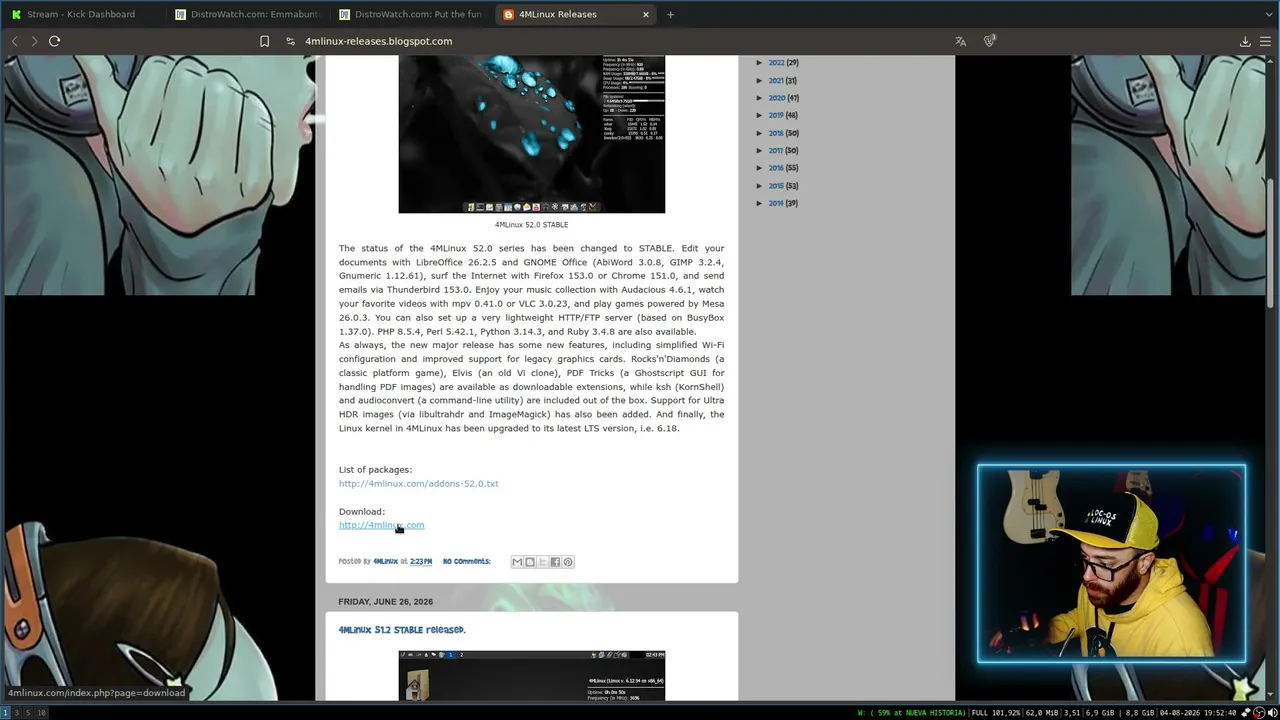Viewport: 1280px width, 720px height.
Task: Share post via Email icon
Action: click(x=517, y=562)
